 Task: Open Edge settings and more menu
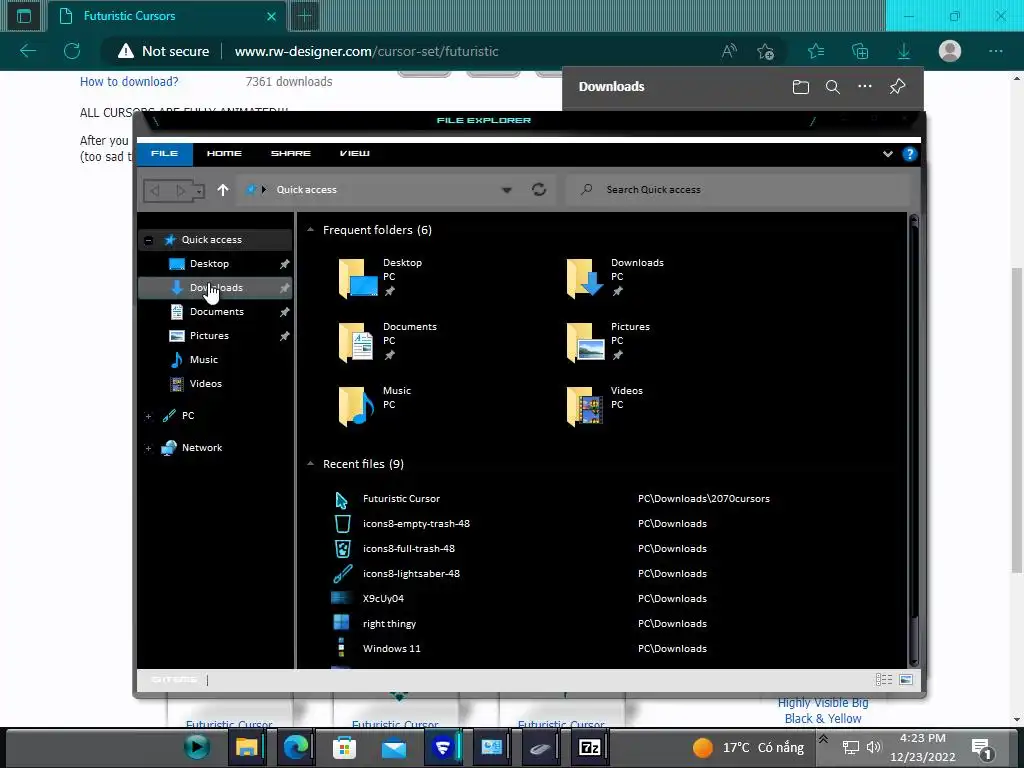pyautogui.click(x=995, y=51)
